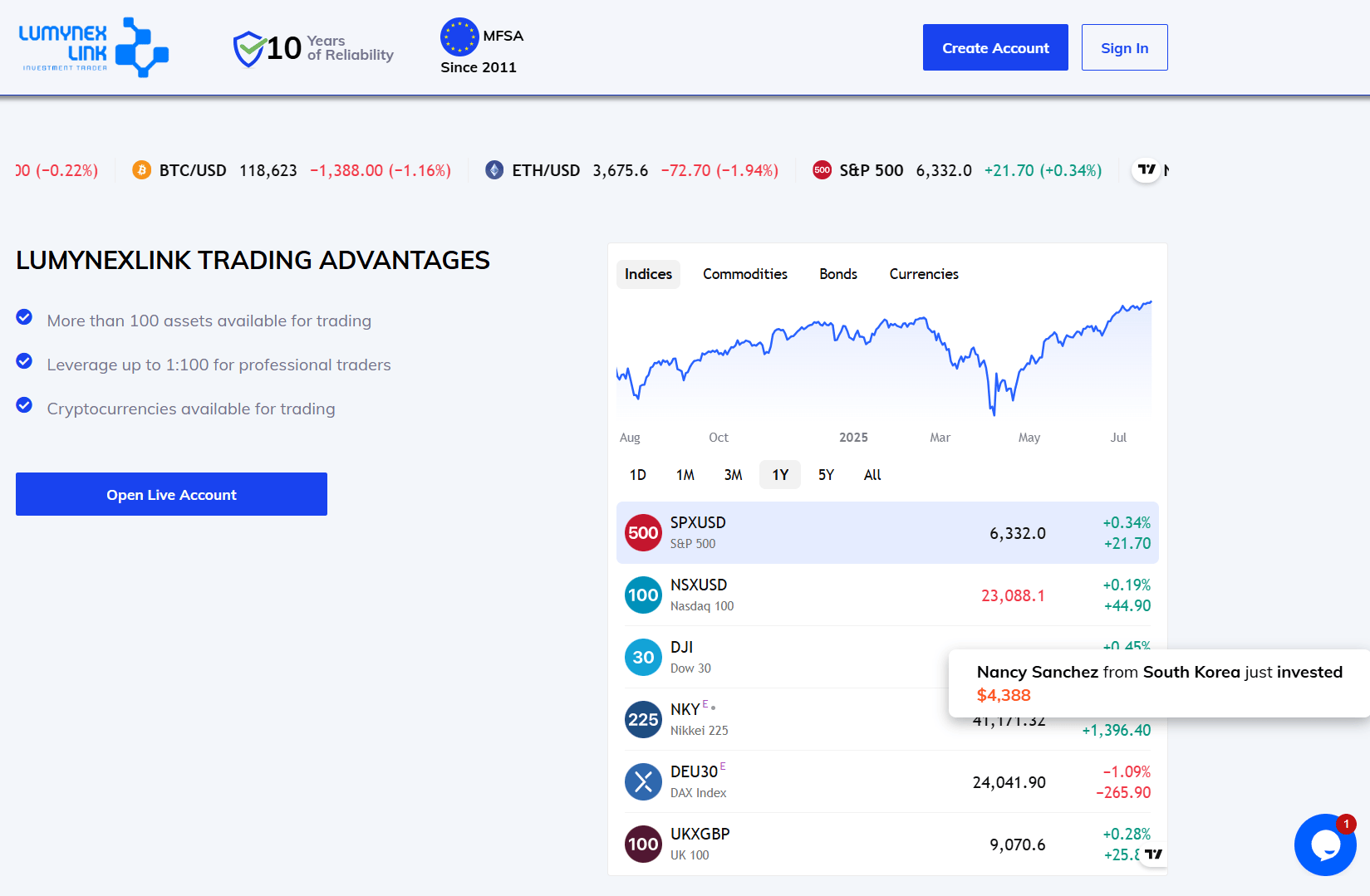1370x896 pixels.
Task: Click BTC change −1,388.00 (−1.16%)
Action: pos(381,170)
